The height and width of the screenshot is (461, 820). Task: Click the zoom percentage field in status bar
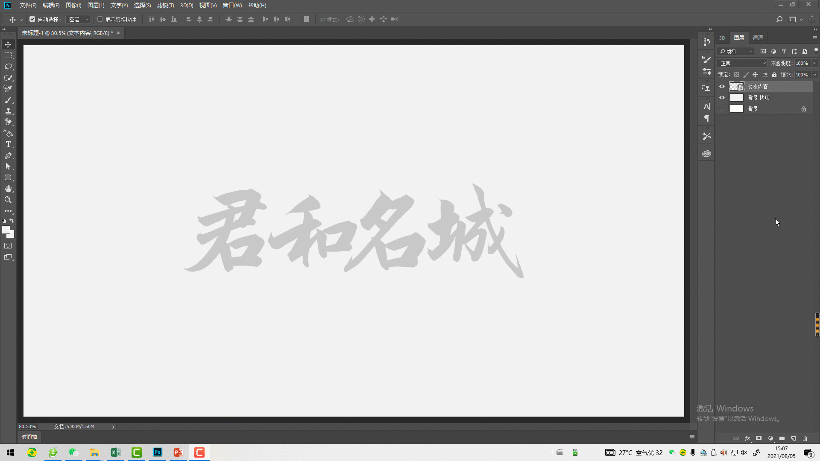click(27, 427)
